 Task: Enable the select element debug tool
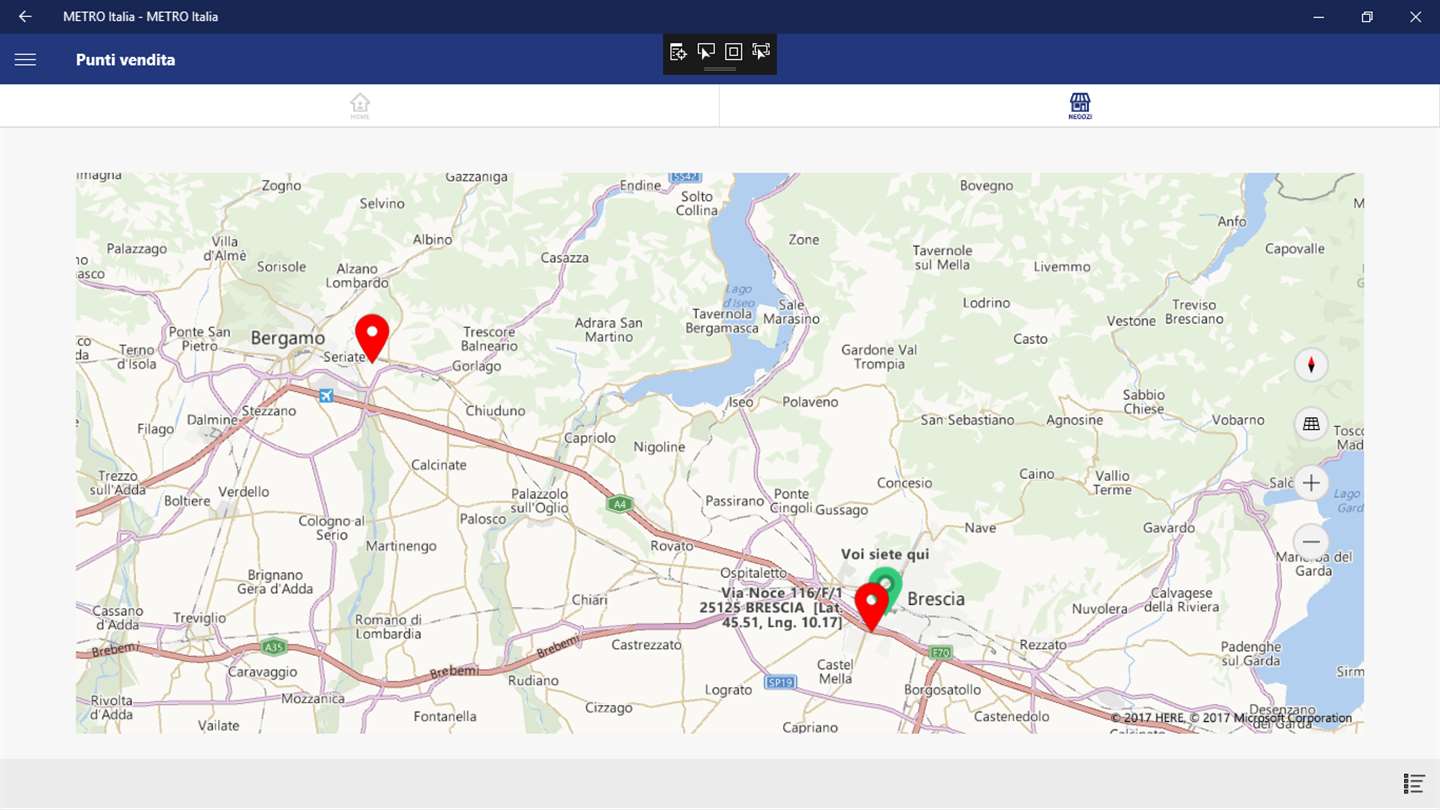pyautogui.click(x=706, y=52)
